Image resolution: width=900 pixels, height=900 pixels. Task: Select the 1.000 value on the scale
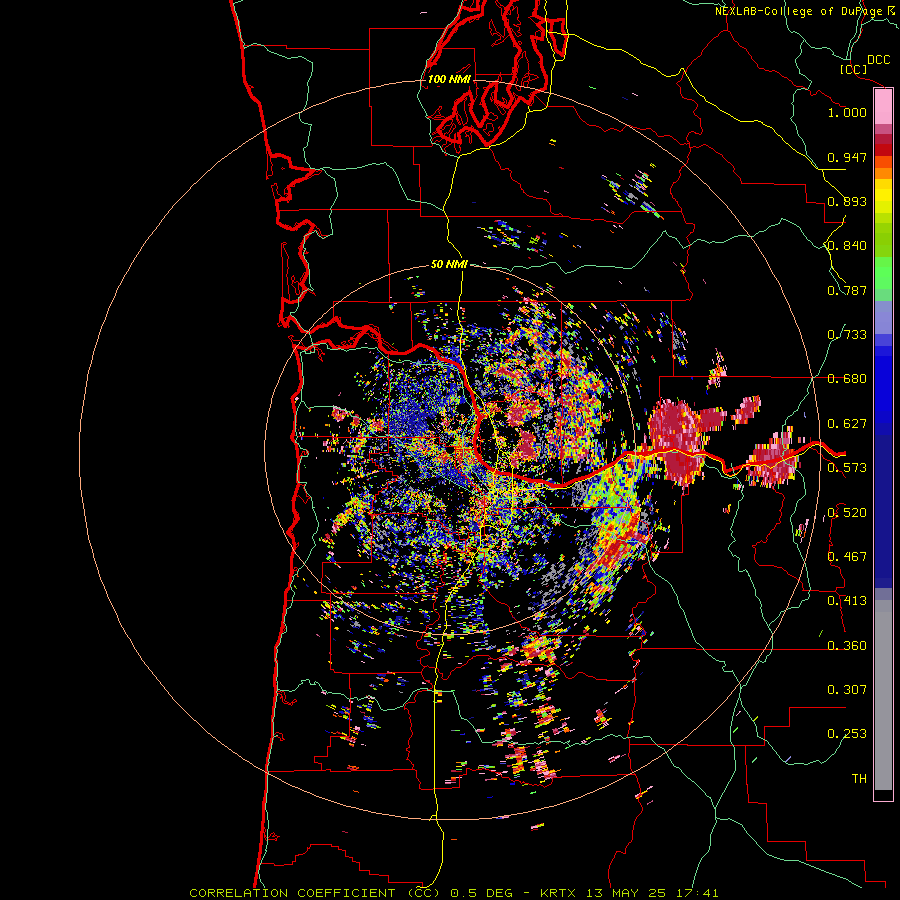(847, 112)
